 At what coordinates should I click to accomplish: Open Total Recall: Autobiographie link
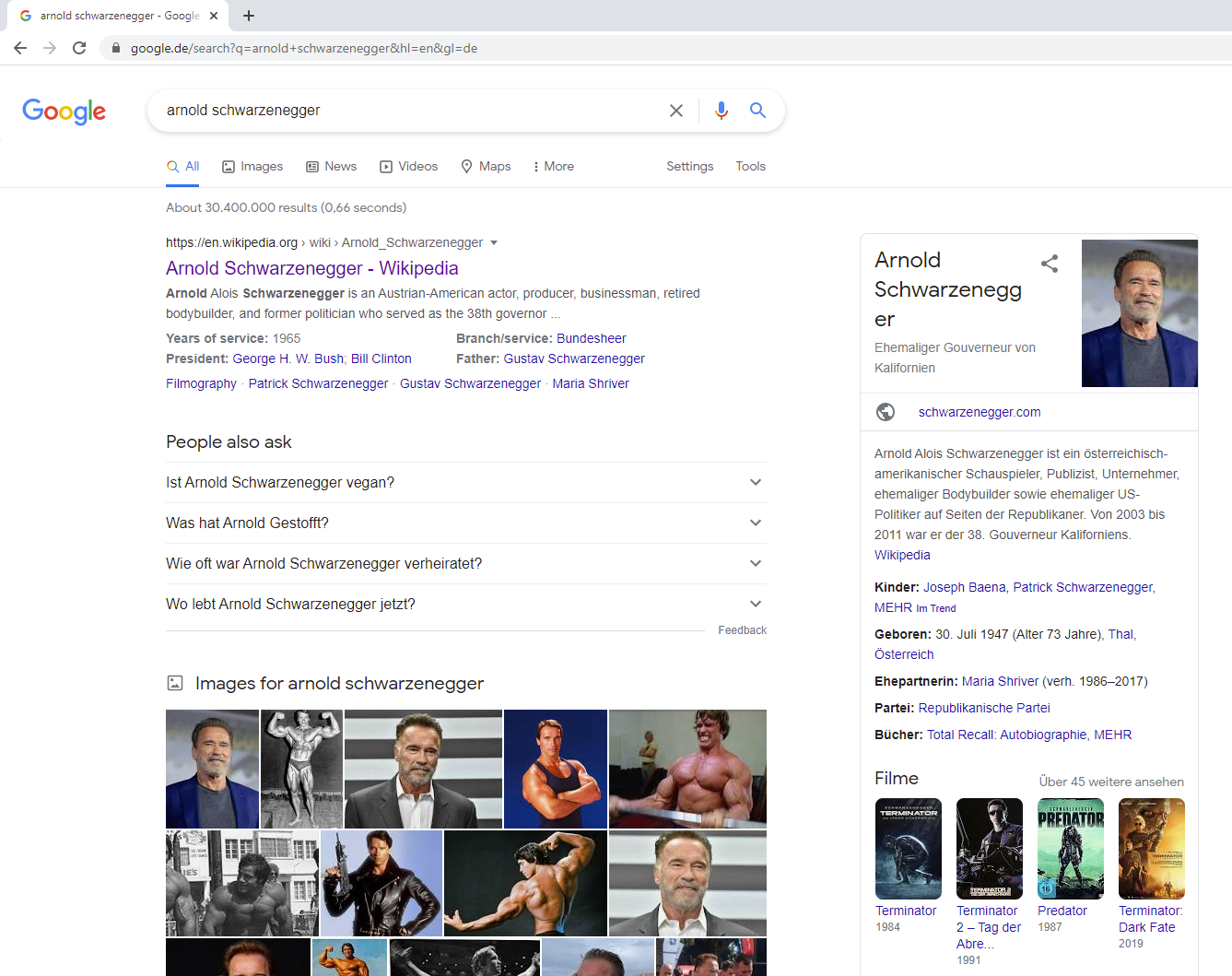pos(1007,735)
